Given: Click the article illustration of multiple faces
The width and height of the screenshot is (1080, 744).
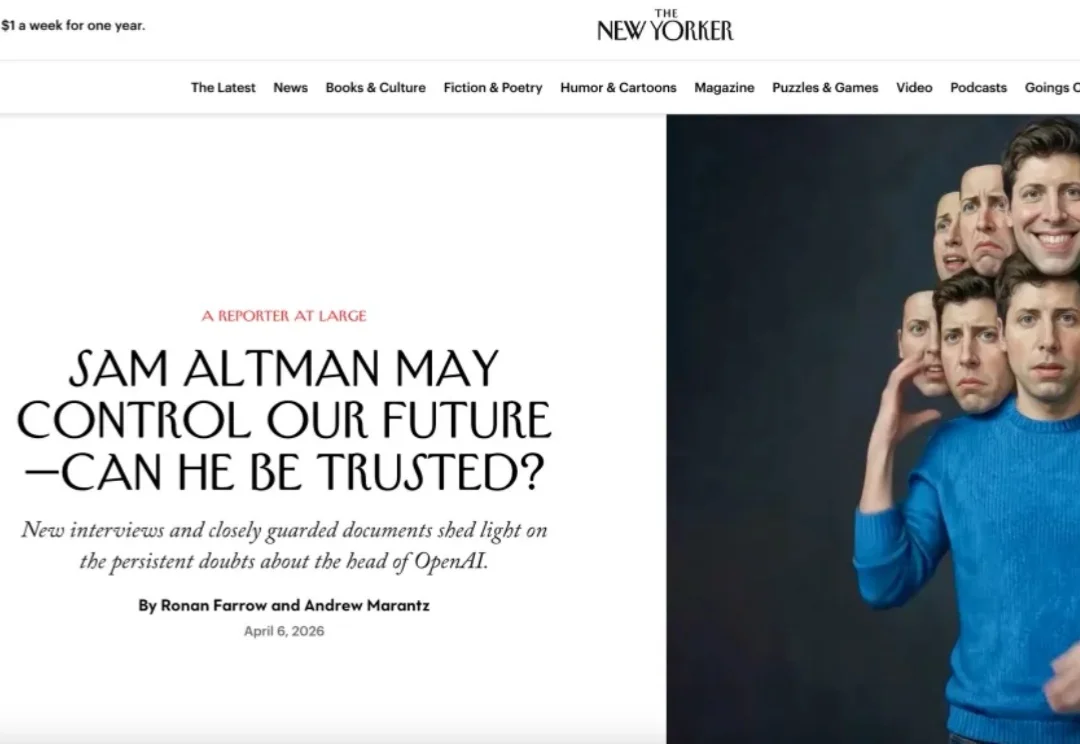Looking at the screenshot, I should [x=873, y=428].
